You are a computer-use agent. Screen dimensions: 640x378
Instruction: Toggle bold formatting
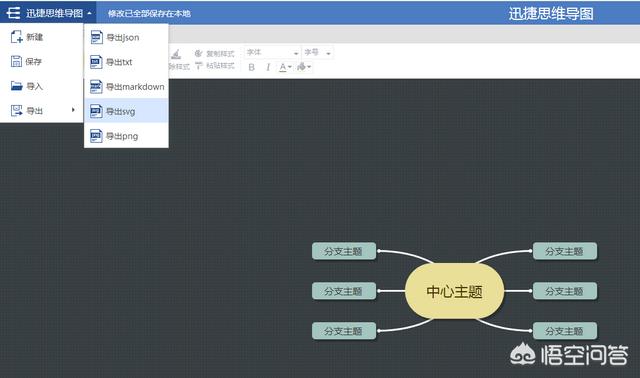point(251,67)
